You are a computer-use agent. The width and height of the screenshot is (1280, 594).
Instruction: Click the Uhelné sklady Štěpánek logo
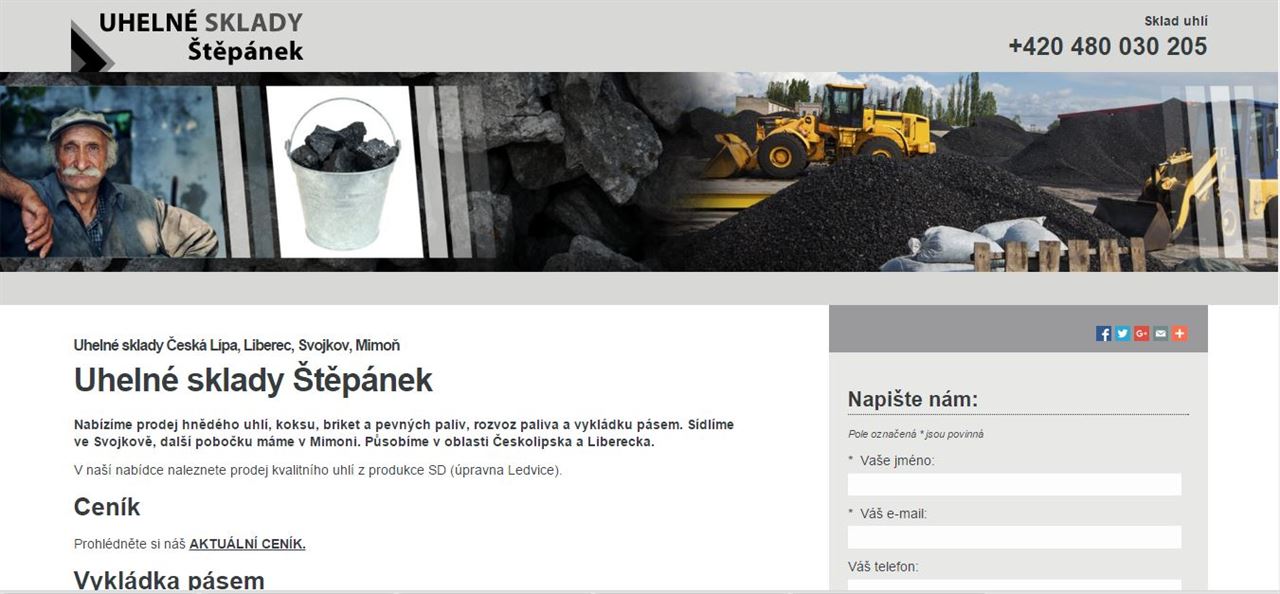pyautogui.click(x=187, y=38)
